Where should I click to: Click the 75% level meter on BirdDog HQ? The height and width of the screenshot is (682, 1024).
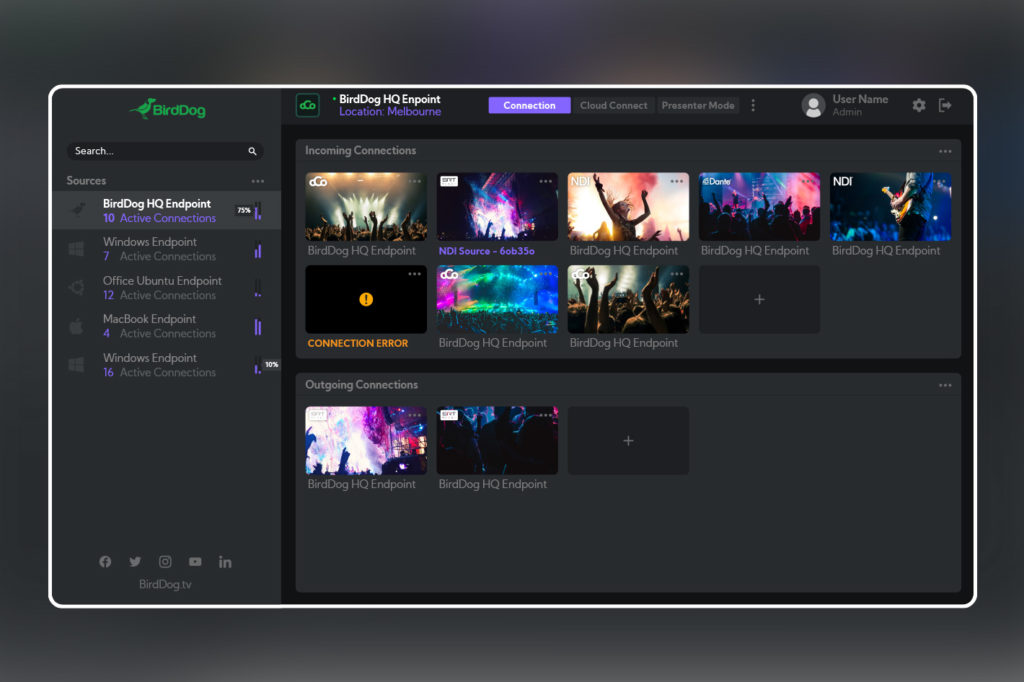point(258,210)
